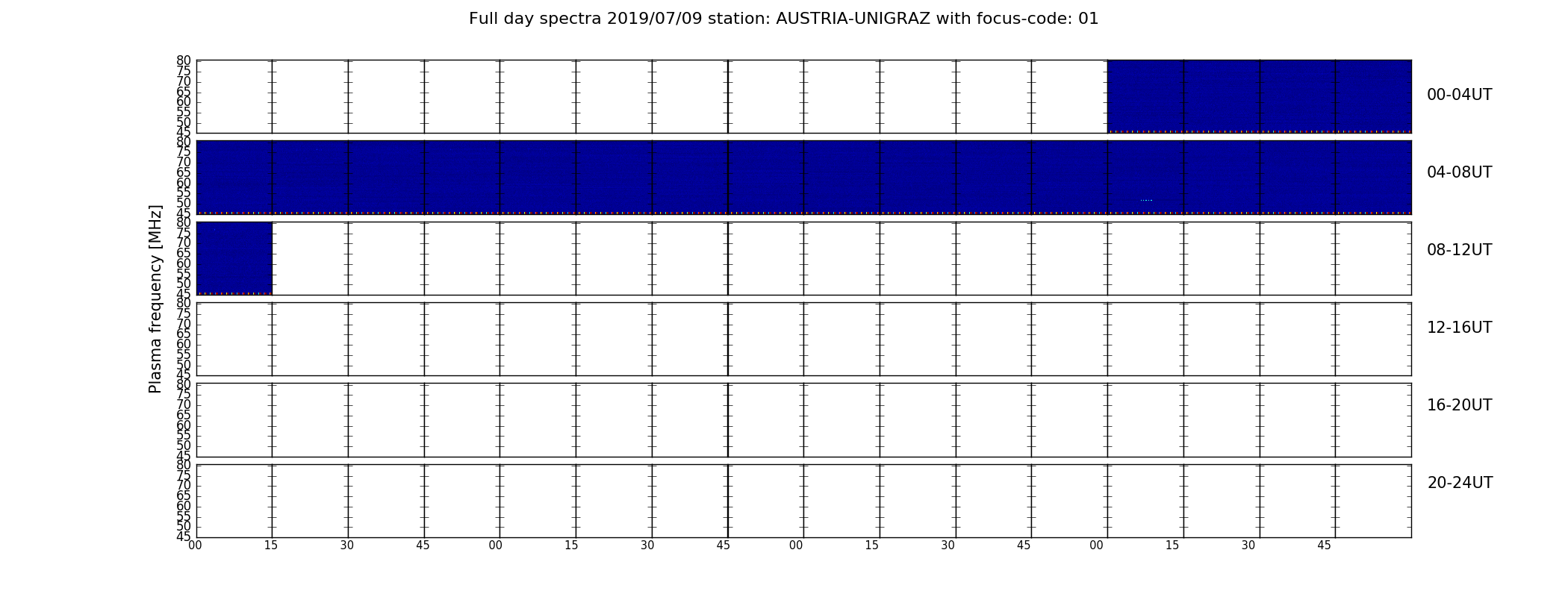This screenshot has height=597, width=1568.
Task: Select the '20-24UT' panel label
Action: (x=1460, y=483)
